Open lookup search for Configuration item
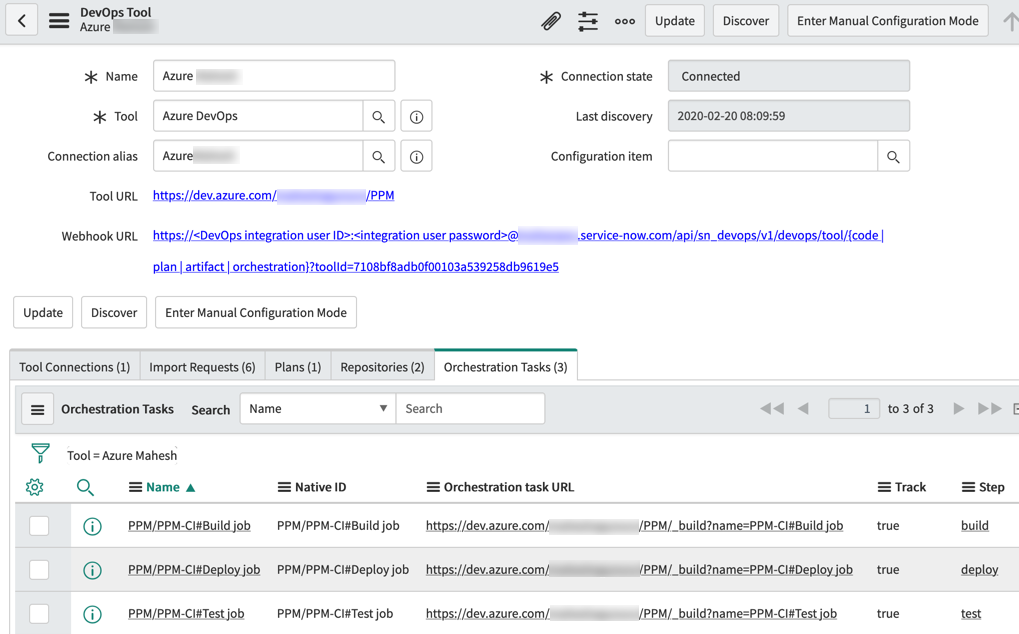Viewport: 1019px width, 634px height. tap(894, 157)
